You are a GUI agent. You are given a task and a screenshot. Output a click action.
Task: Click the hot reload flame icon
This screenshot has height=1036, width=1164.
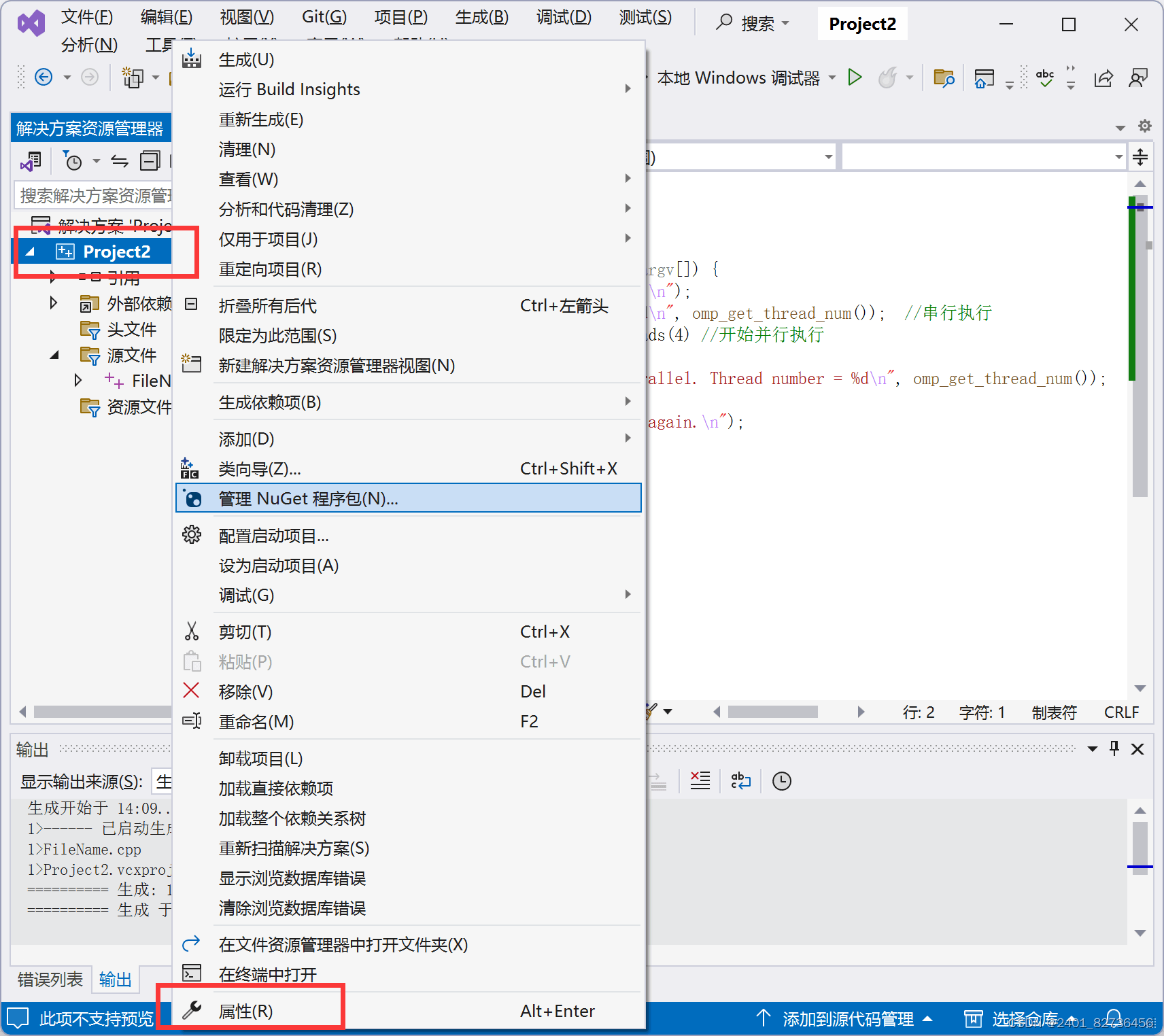coord(887,77)
